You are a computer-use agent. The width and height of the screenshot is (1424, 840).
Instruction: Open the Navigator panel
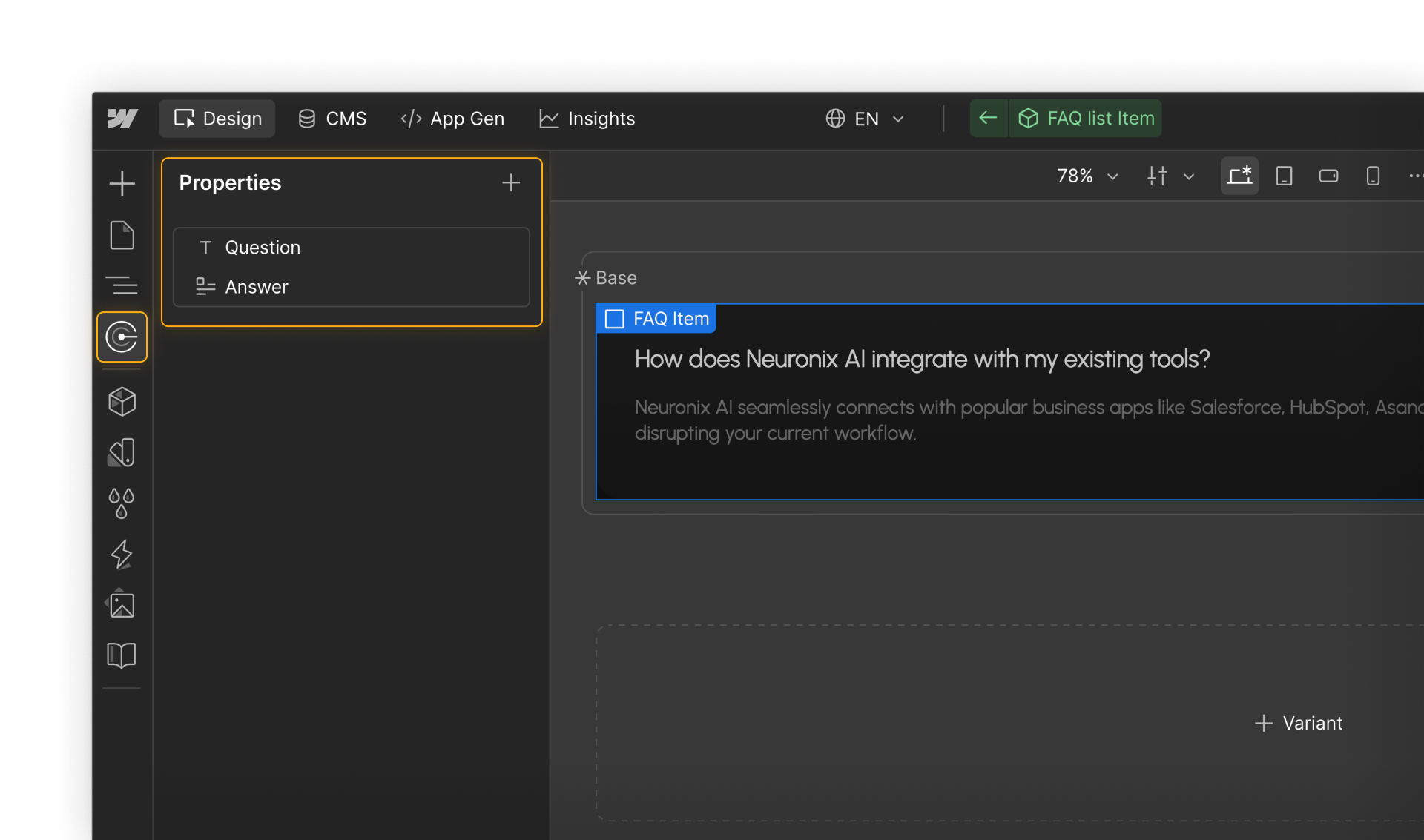122,285
